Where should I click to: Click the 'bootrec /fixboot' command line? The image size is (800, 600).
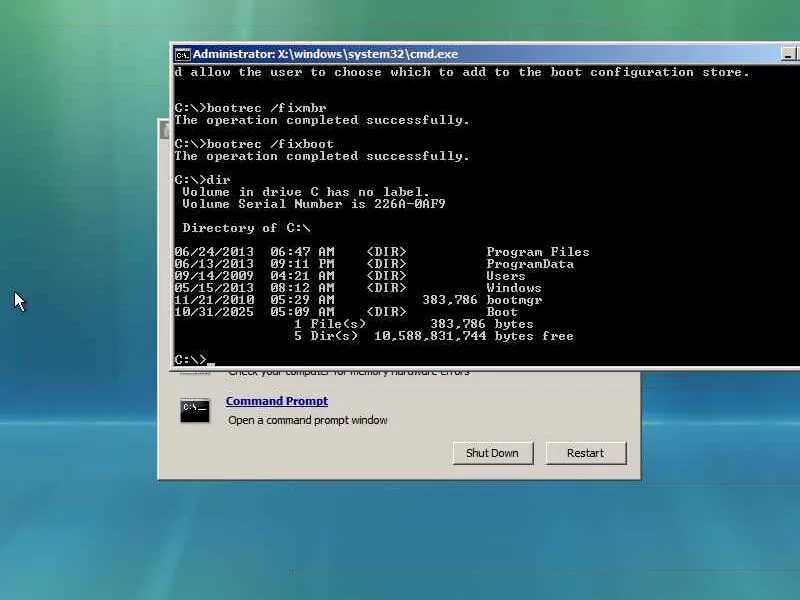point(254,144)
